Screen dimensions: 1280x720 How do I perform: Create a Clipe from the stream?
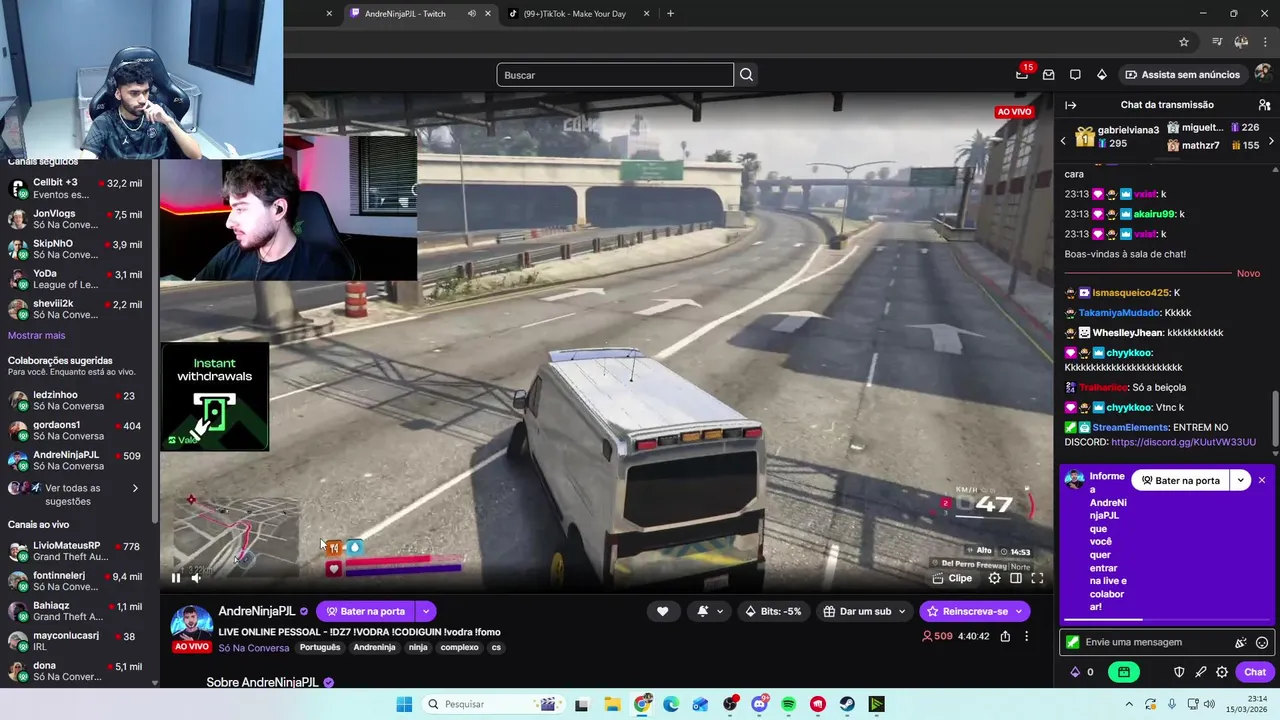point(952,578)
